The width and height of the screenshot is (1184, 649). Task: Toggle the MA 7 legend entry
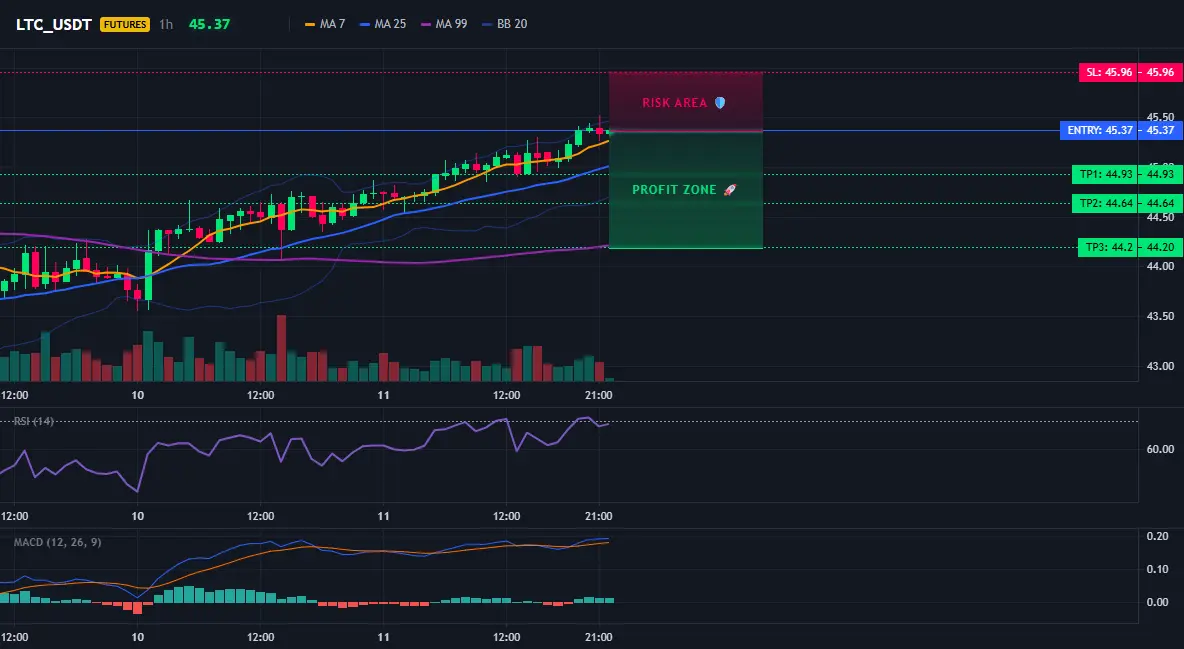click(x=325, y=24)
